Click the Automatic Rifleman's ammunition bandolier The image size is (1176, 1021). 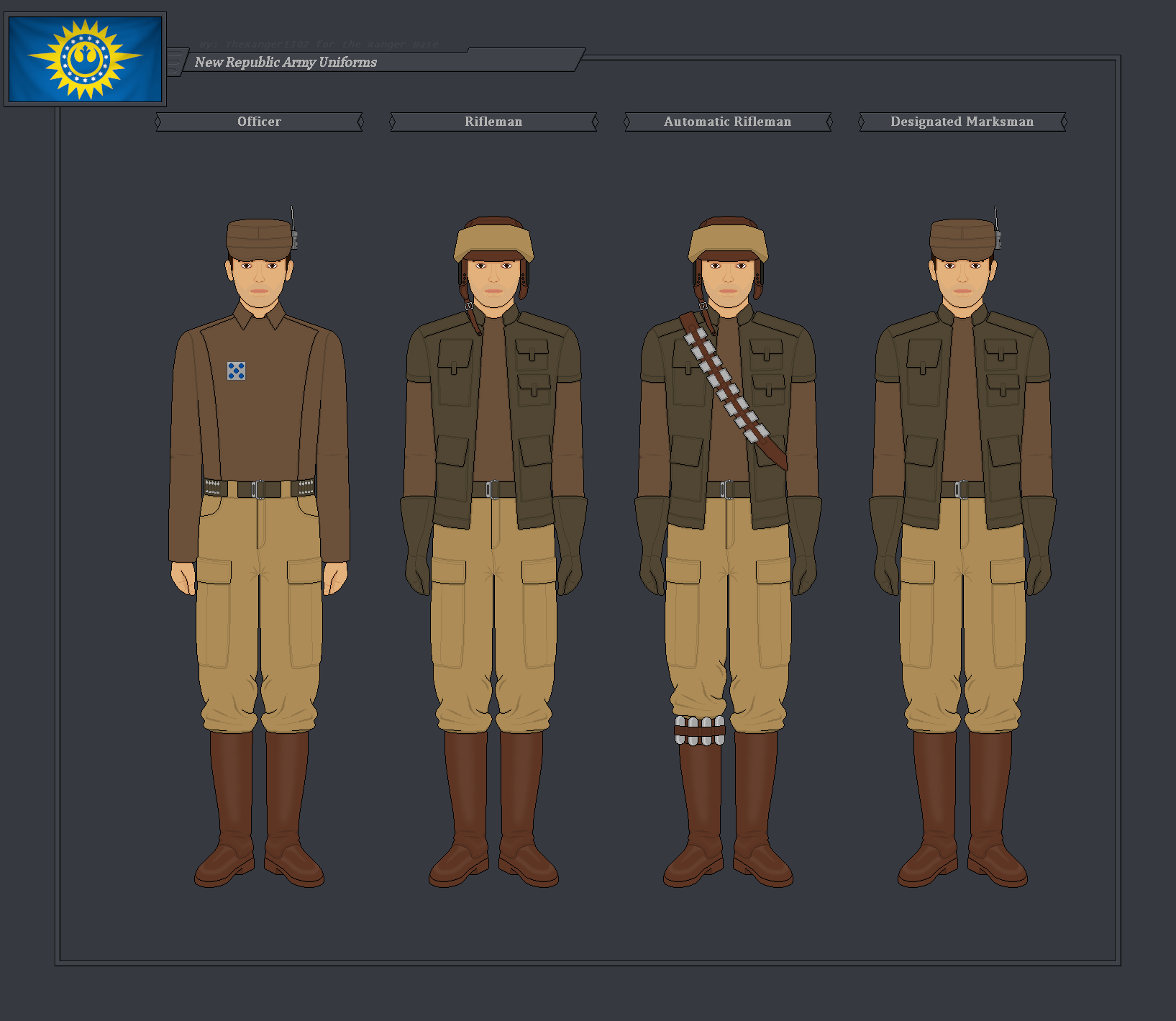(x=733, y=389)
